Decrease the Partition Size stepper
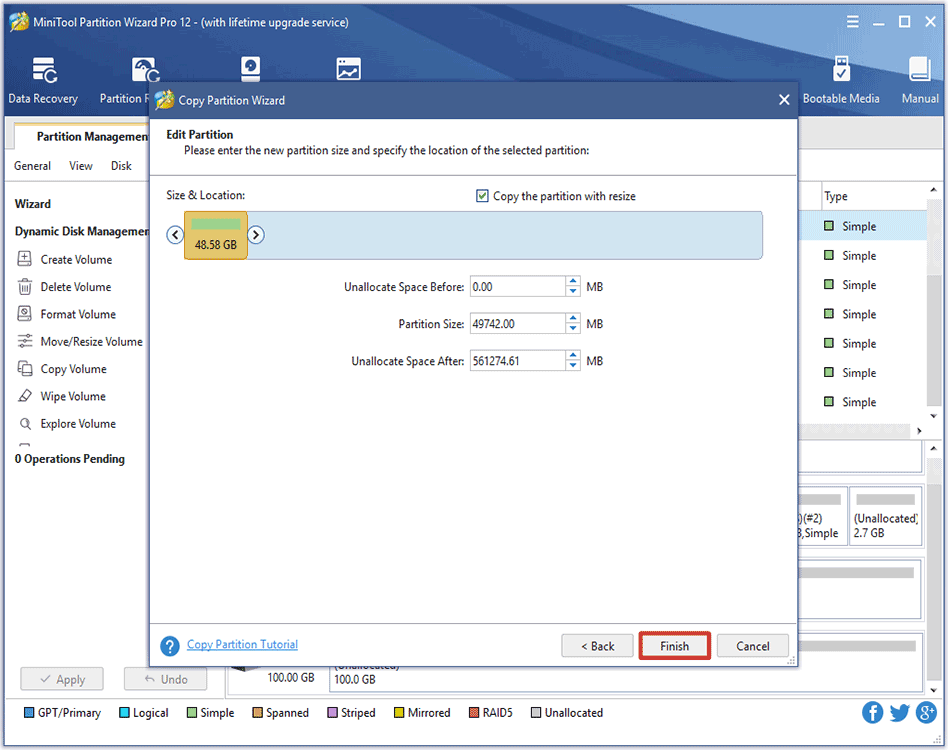Viewport: 950px width, 750px height. [x=573, y=329]
